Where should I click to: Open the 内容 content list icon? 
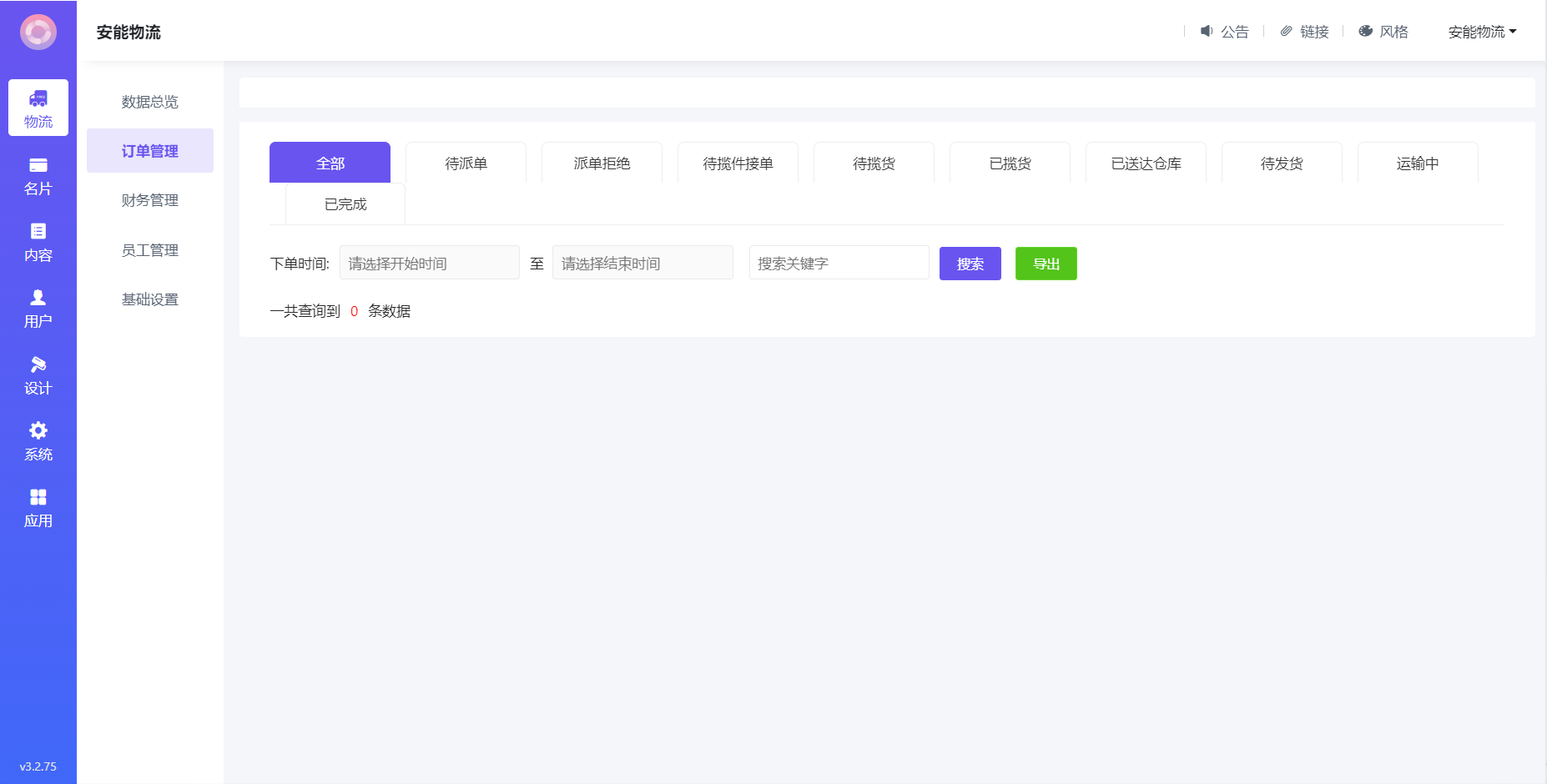coord(38,232)
